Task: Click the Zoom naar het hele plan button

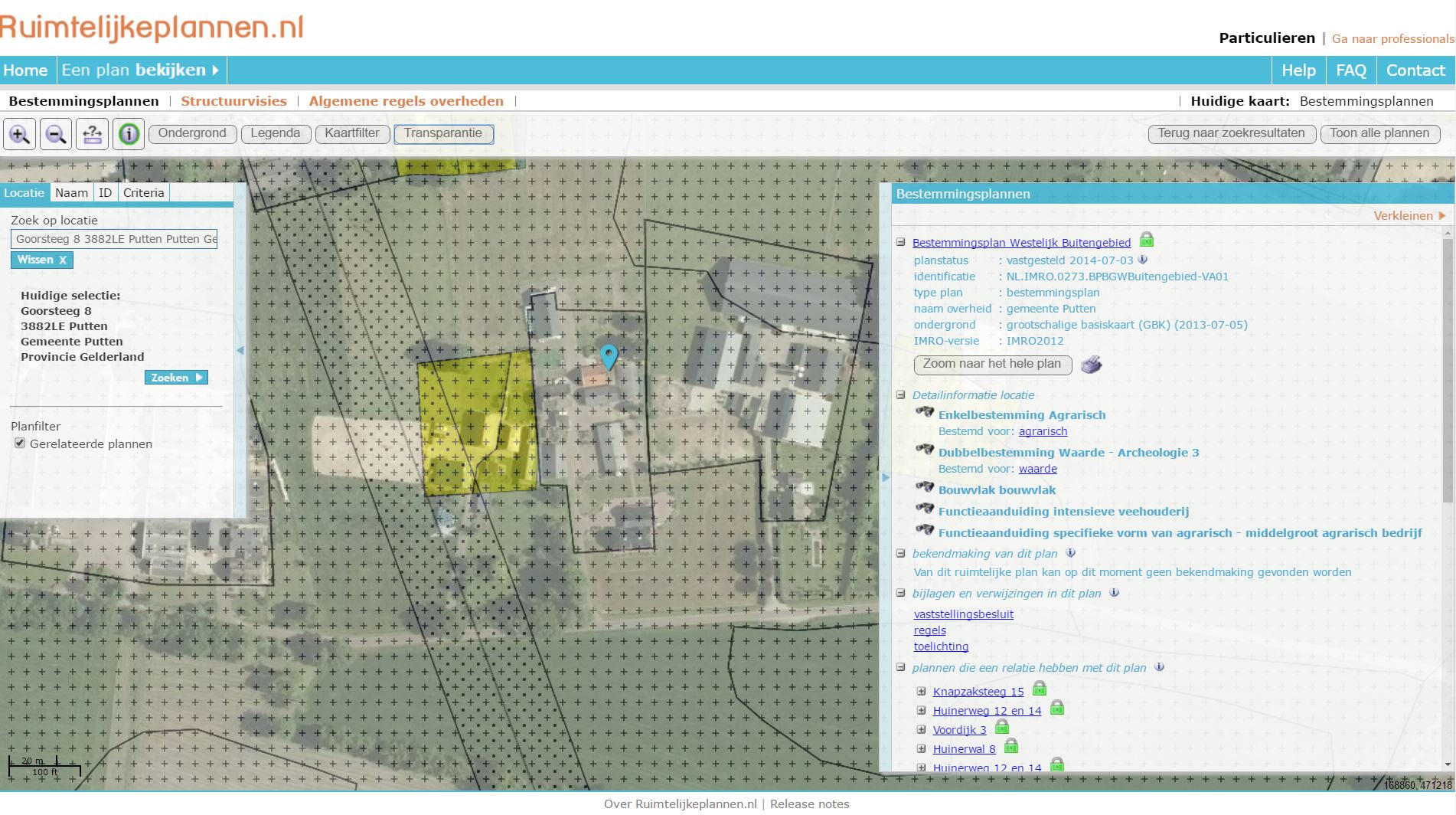Action: tap(991, 365)
